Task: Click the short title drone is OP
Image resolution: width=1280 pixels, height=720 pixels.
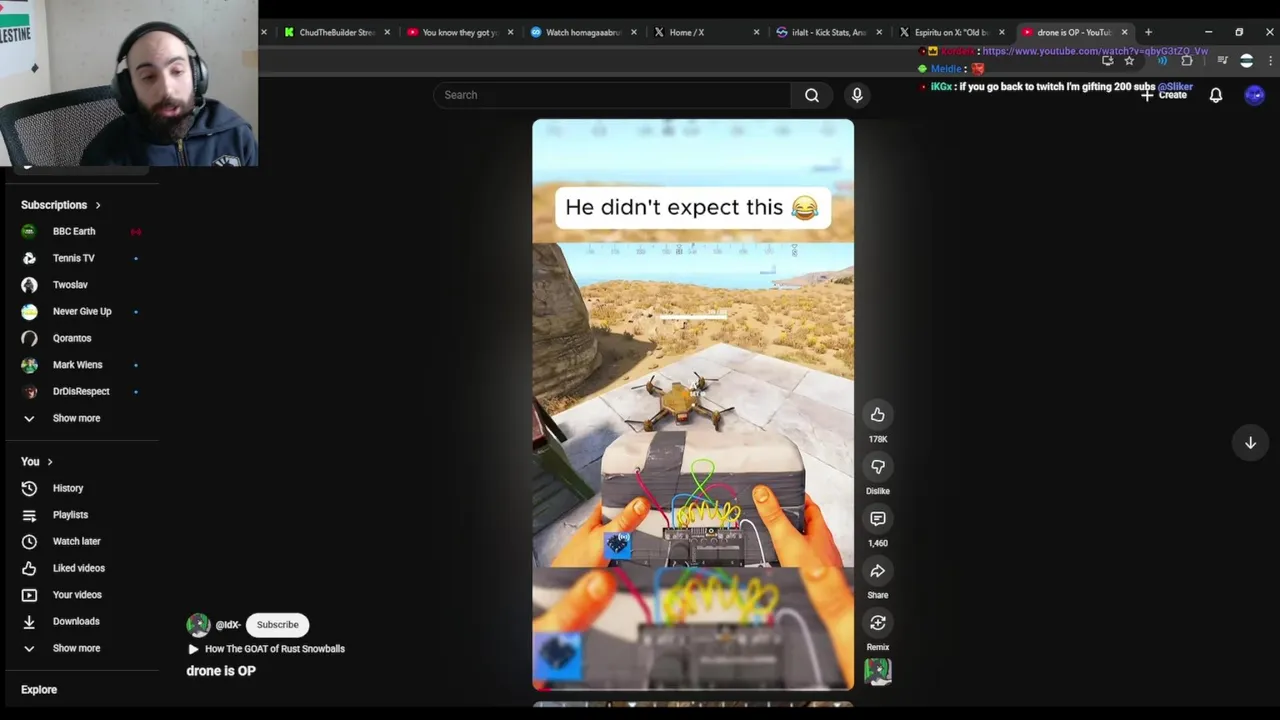Action: 221,671
